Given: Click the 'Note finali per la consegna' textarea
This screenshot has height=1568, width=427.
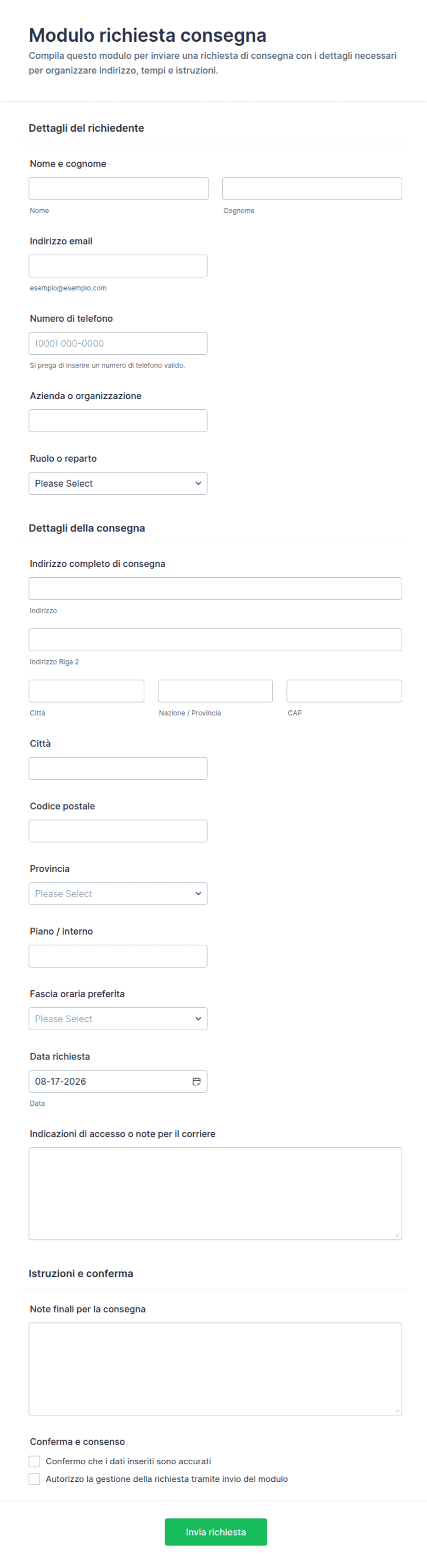Looking at the screenshot, I should [215, 1368].
